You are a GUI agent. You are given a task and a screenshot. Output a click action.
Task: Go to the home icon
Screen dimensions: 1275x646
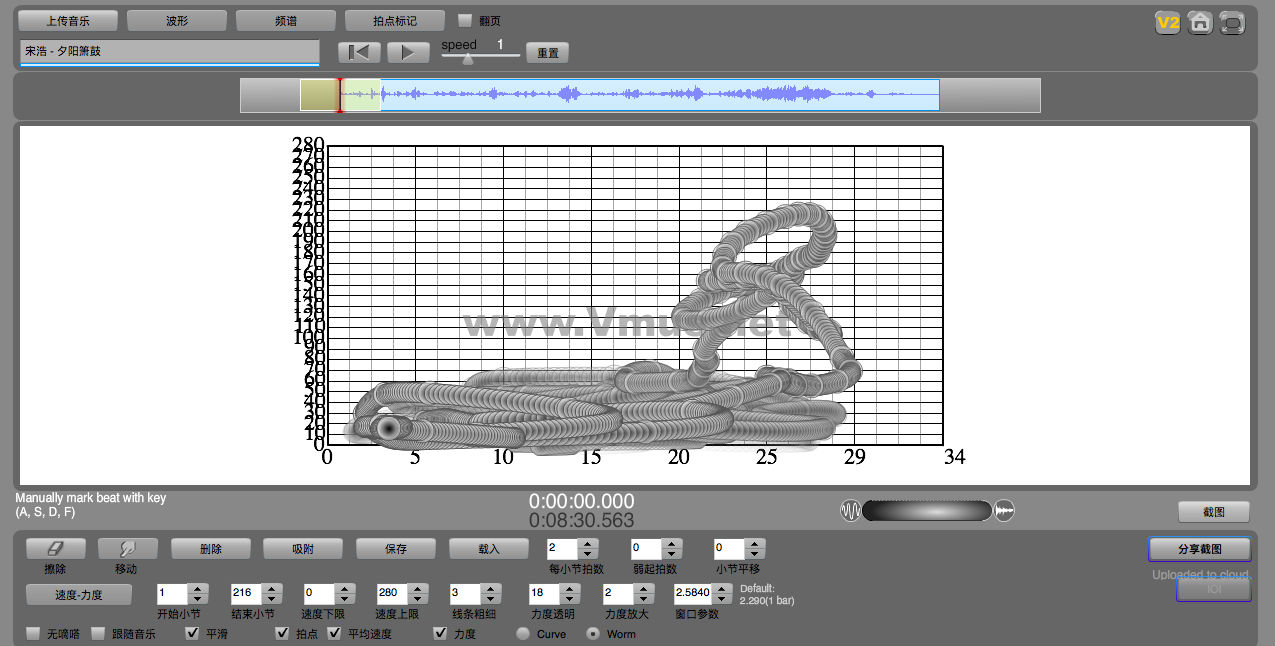coord(1200,23)
